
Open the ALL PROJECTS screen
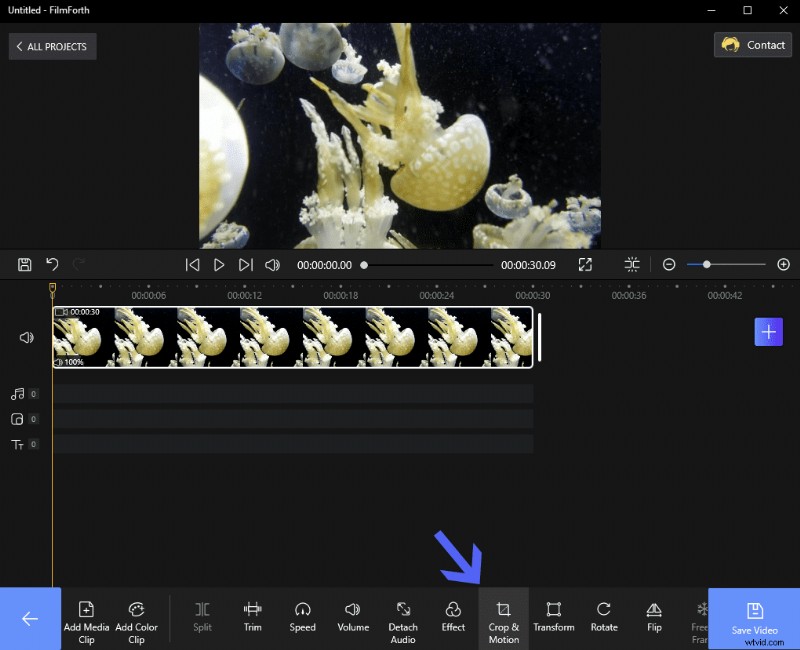pos(52,46)
